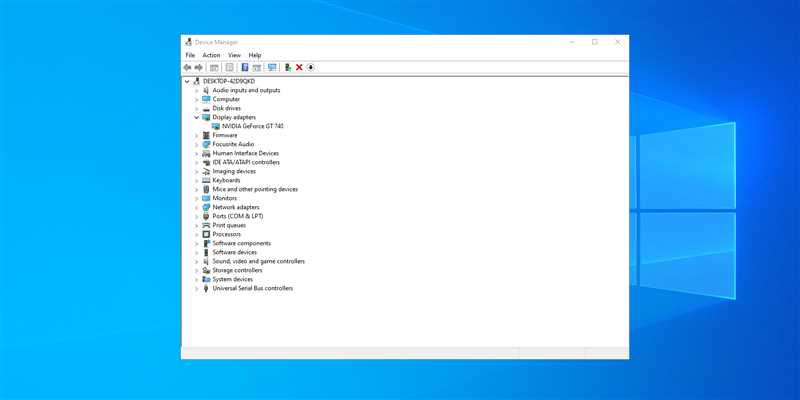Select the NVIDIA GeForce GT 740 entry
The height and width of the screenshot is (400, 800).
click(253, 126)
